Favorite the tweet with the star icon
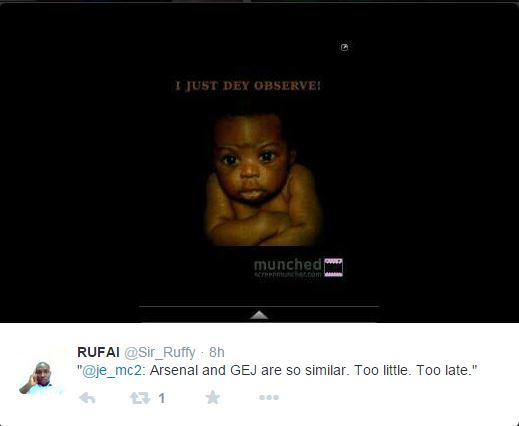Image resolution: width=519 pixels, height=426 pixels. pyautogui.click(x=213, y=397)
